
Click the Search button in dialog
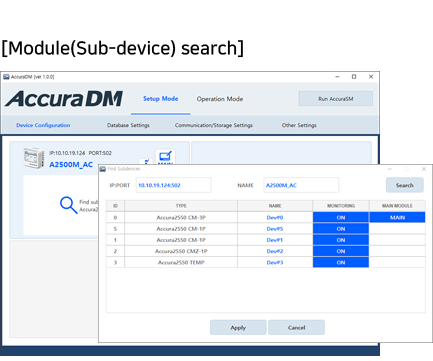(405, 185)
